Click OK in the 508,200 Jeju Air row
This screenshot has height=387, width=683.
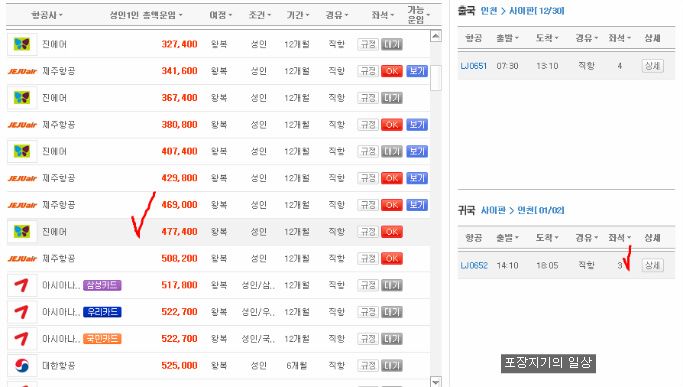click(x=392, y=258)
